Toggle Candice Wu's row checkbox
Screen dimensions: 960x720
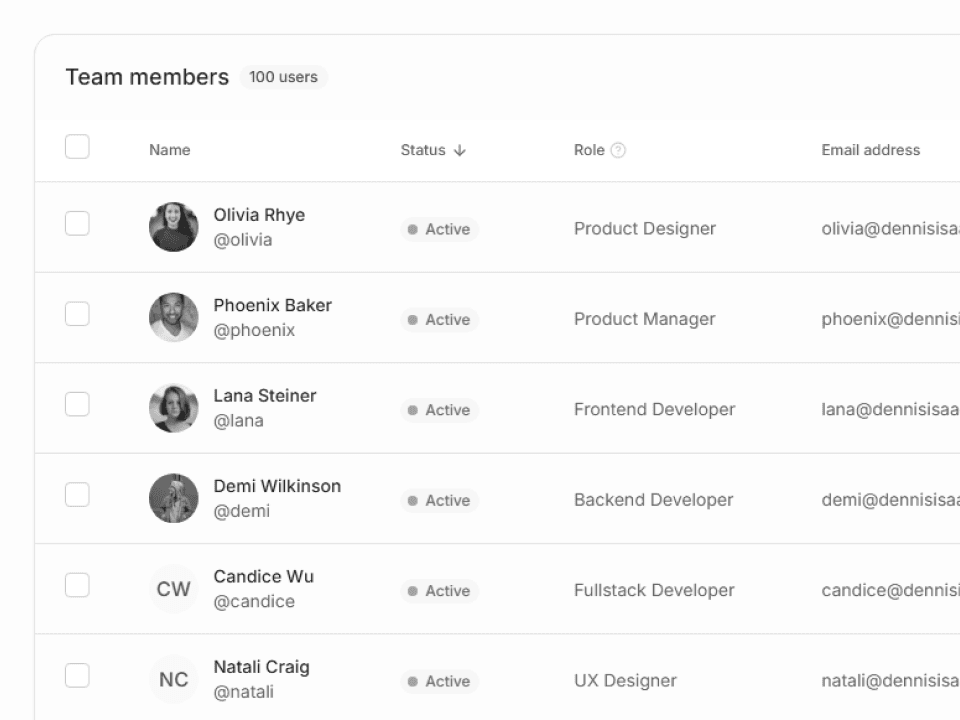[77, 585]
